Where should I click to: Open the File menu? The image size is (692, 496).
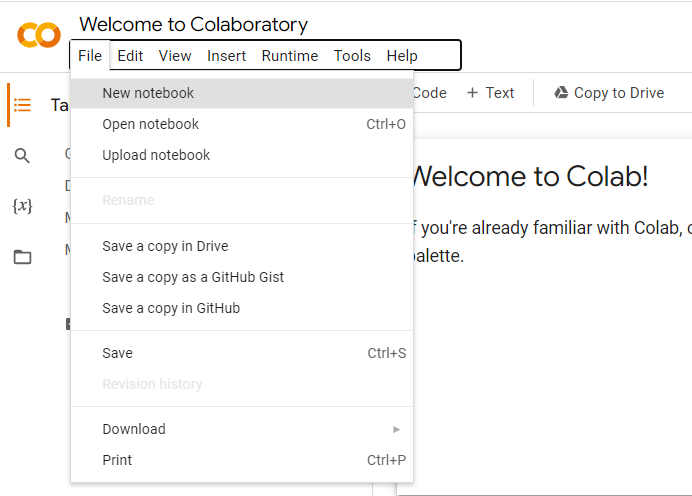[x=90, y=56]
